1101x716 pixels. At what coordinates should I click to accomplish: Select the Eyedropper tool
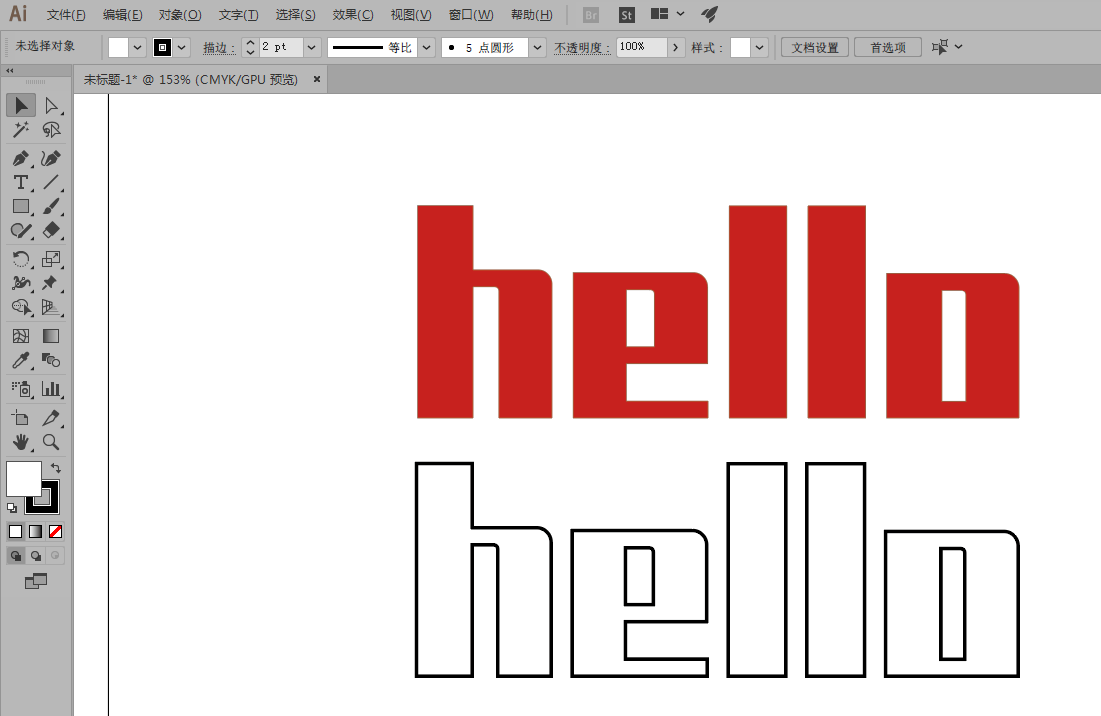pyautogui.click(x=21, y=360)
